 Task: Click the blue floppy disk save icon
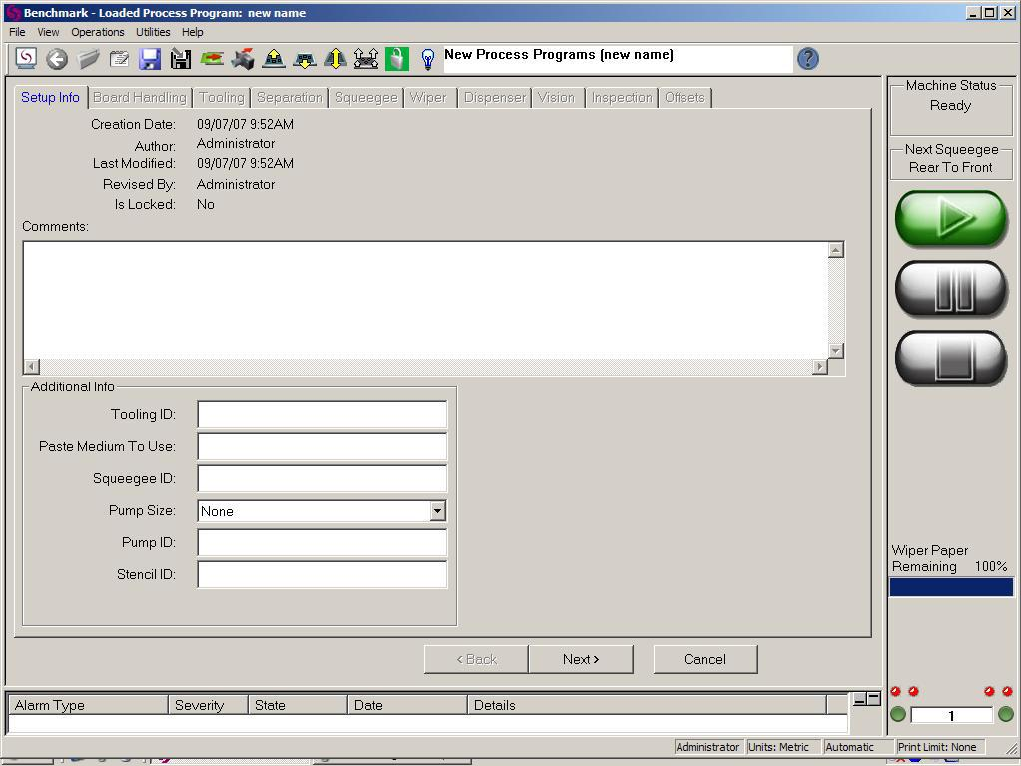click(150, 59)
